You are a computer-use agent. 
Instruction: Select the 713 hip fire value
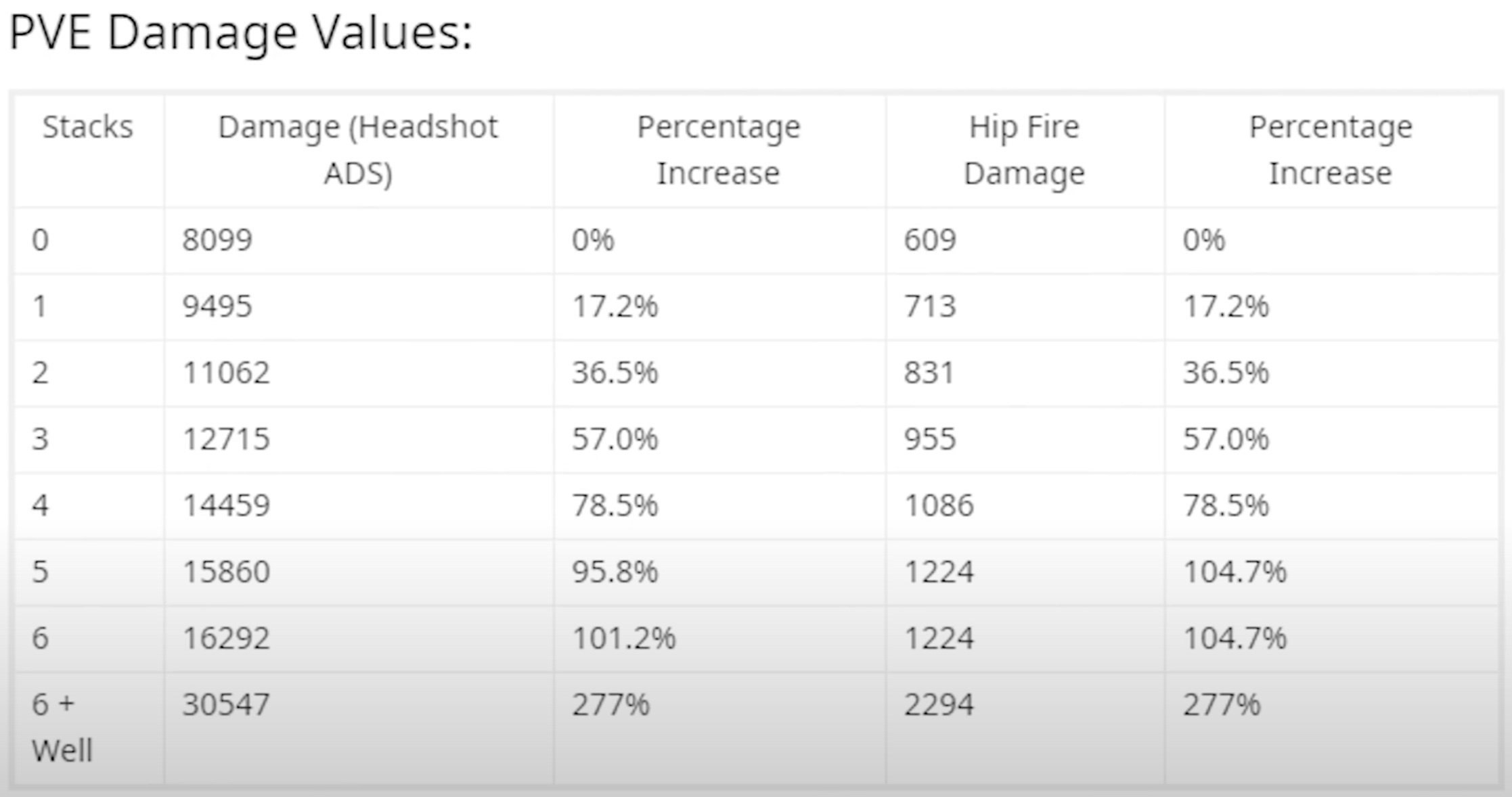[x=930, y=306]
